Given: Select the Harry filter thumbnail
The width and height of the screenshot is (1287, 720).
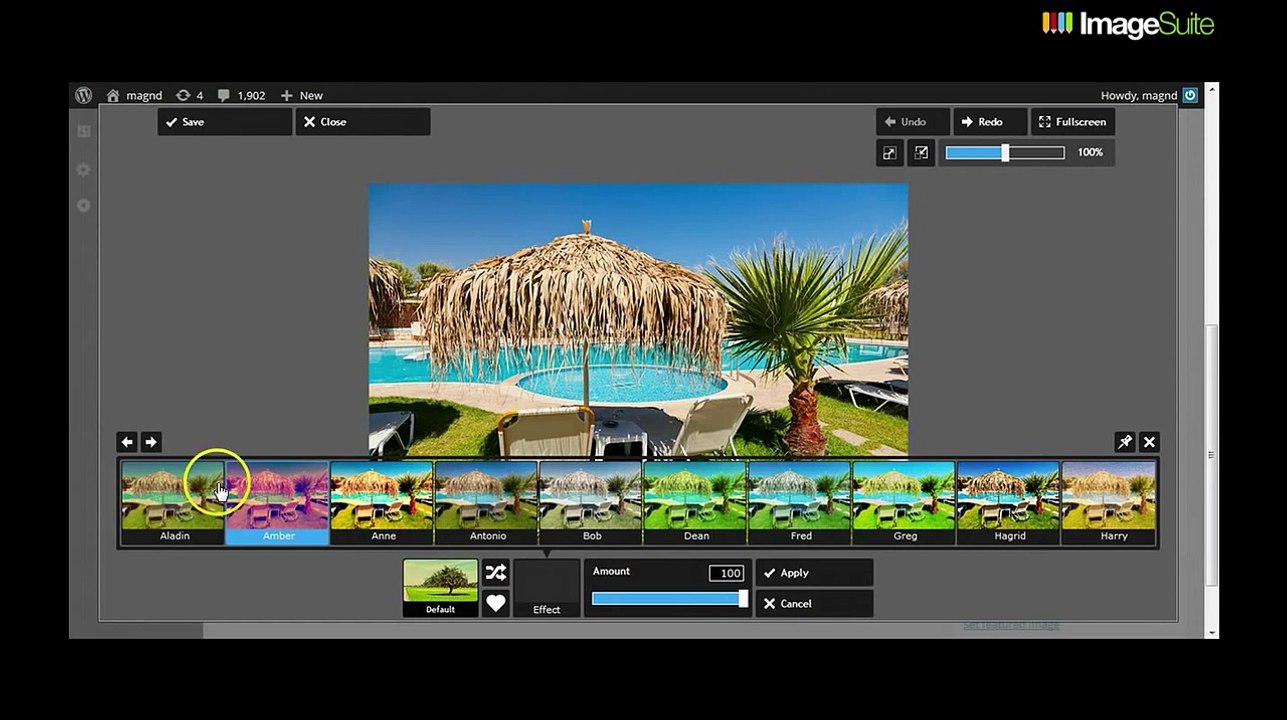Looking at the screenshot, I should tap(1110, 502).
